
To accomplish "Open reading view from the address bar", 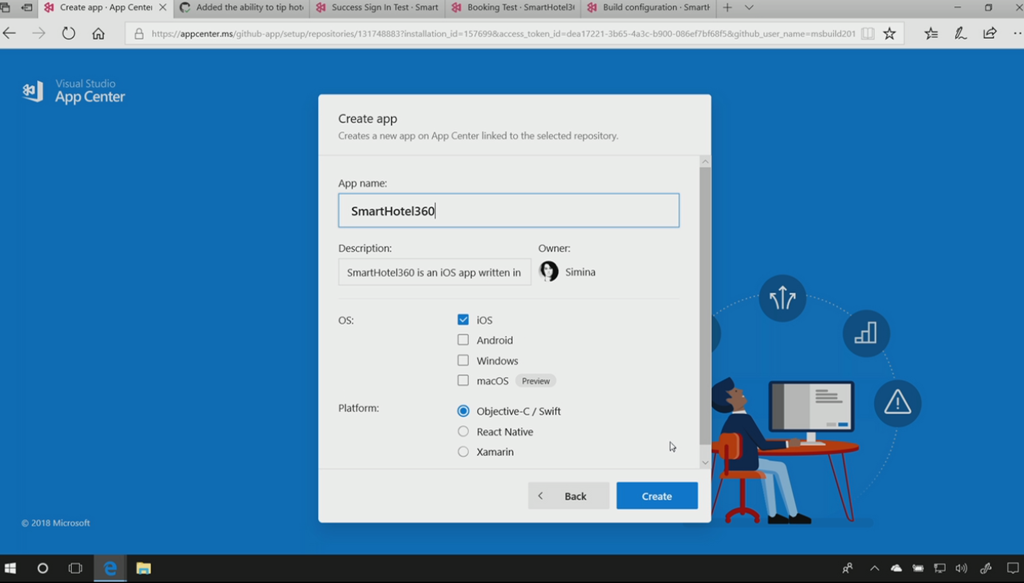I will (x=867, y=33).
